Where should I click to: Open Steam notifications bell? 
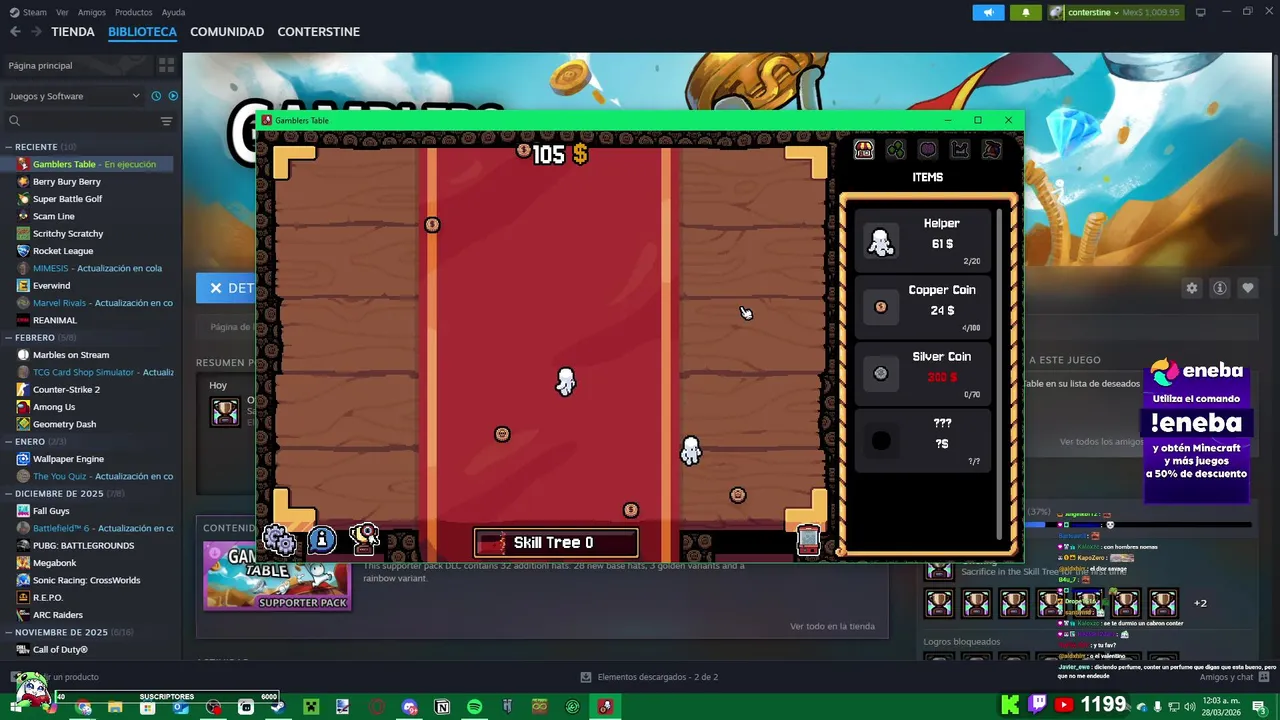pos(1025,12)
